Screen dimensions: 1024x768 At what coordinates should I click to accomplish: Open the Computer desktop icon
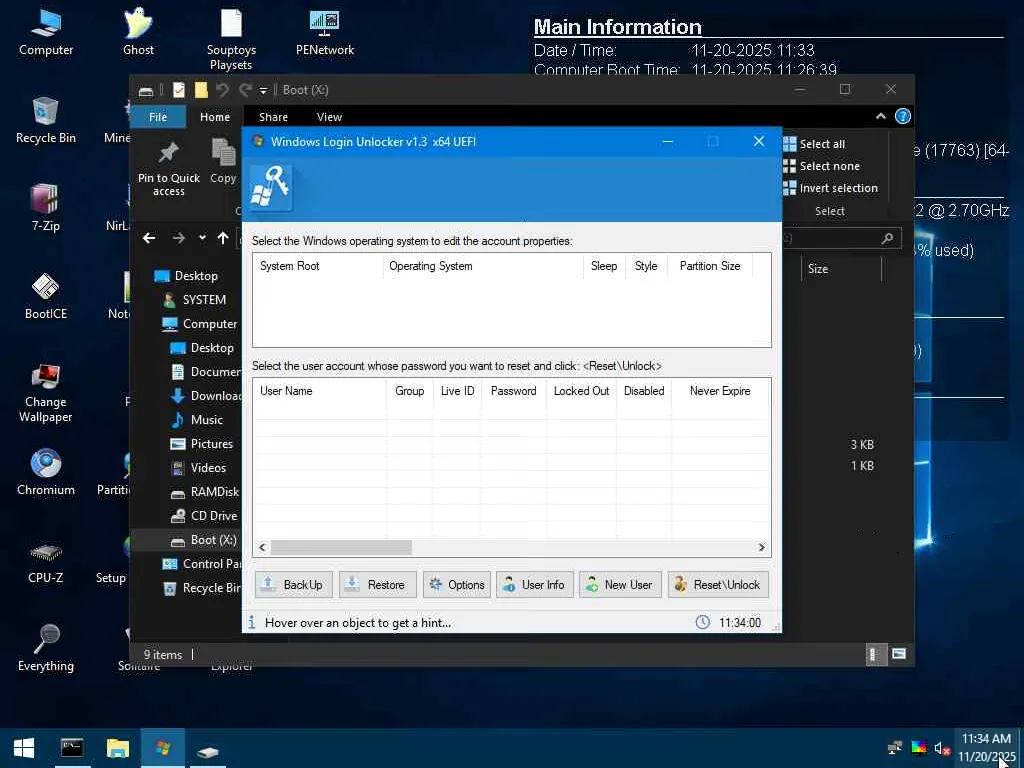[x=46, y=33]
